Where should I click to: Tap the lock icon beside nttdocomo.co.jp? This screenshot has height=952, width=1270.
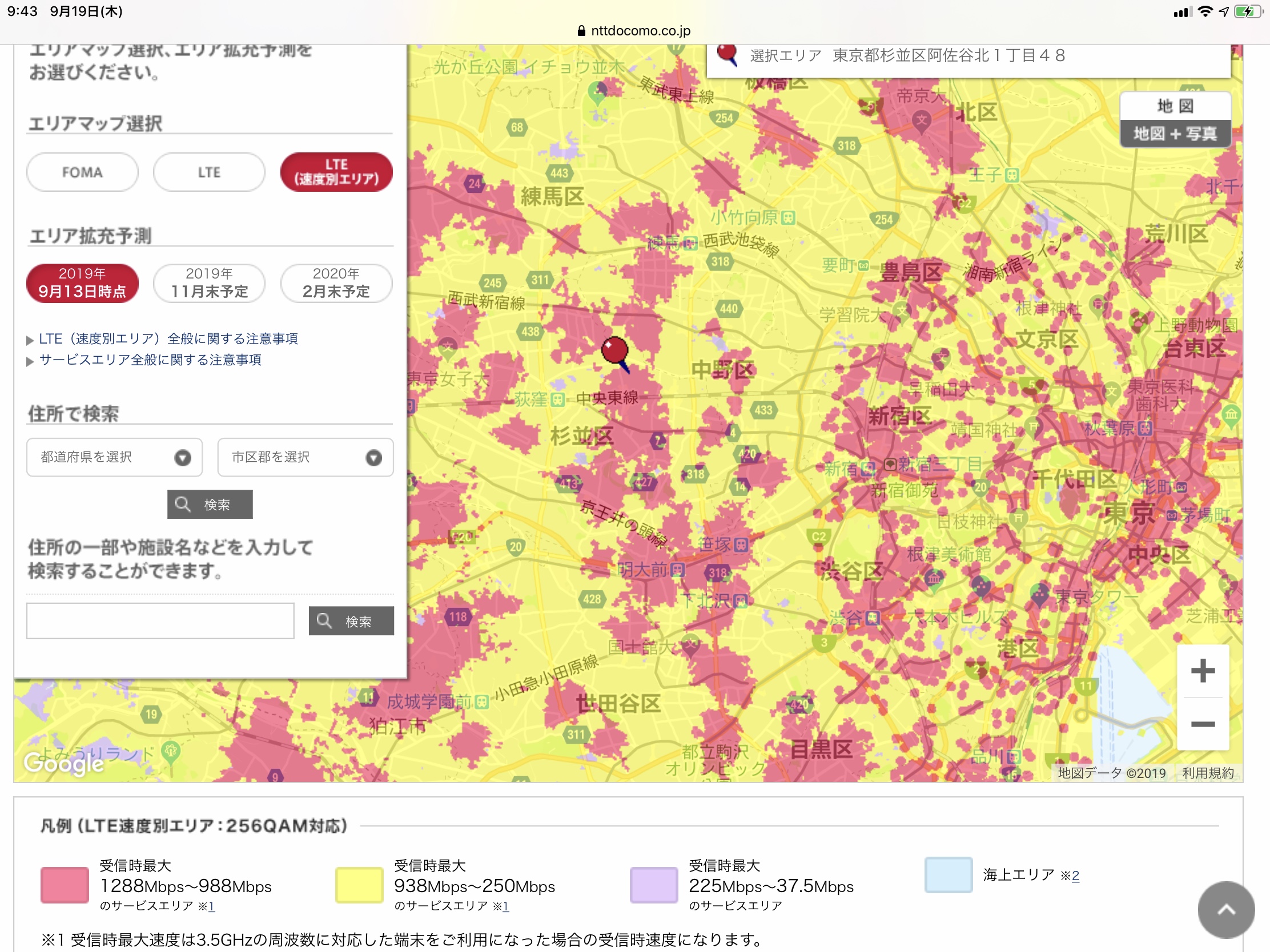point(581,30)
